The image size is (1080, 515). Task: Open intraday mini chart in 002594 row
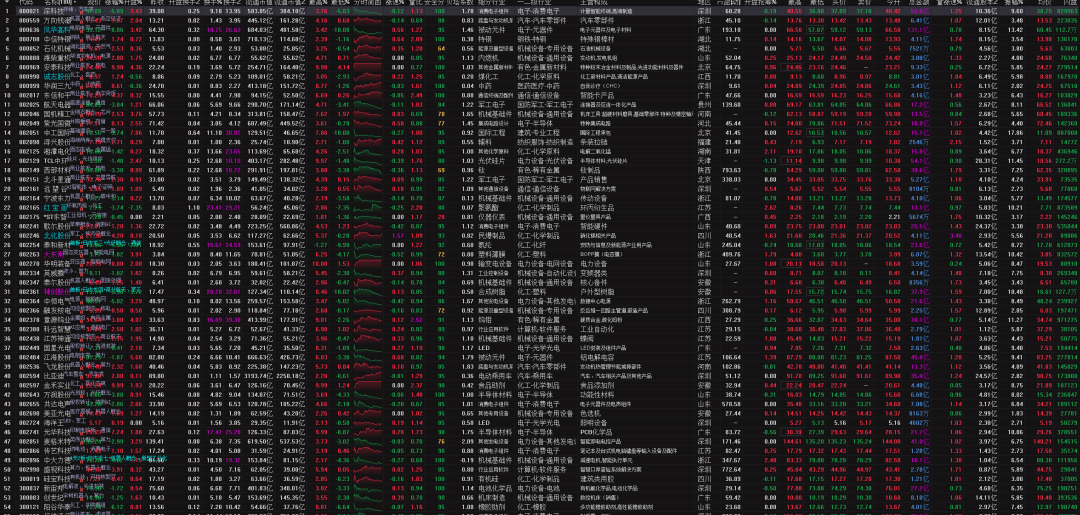(x=366, y=377)
